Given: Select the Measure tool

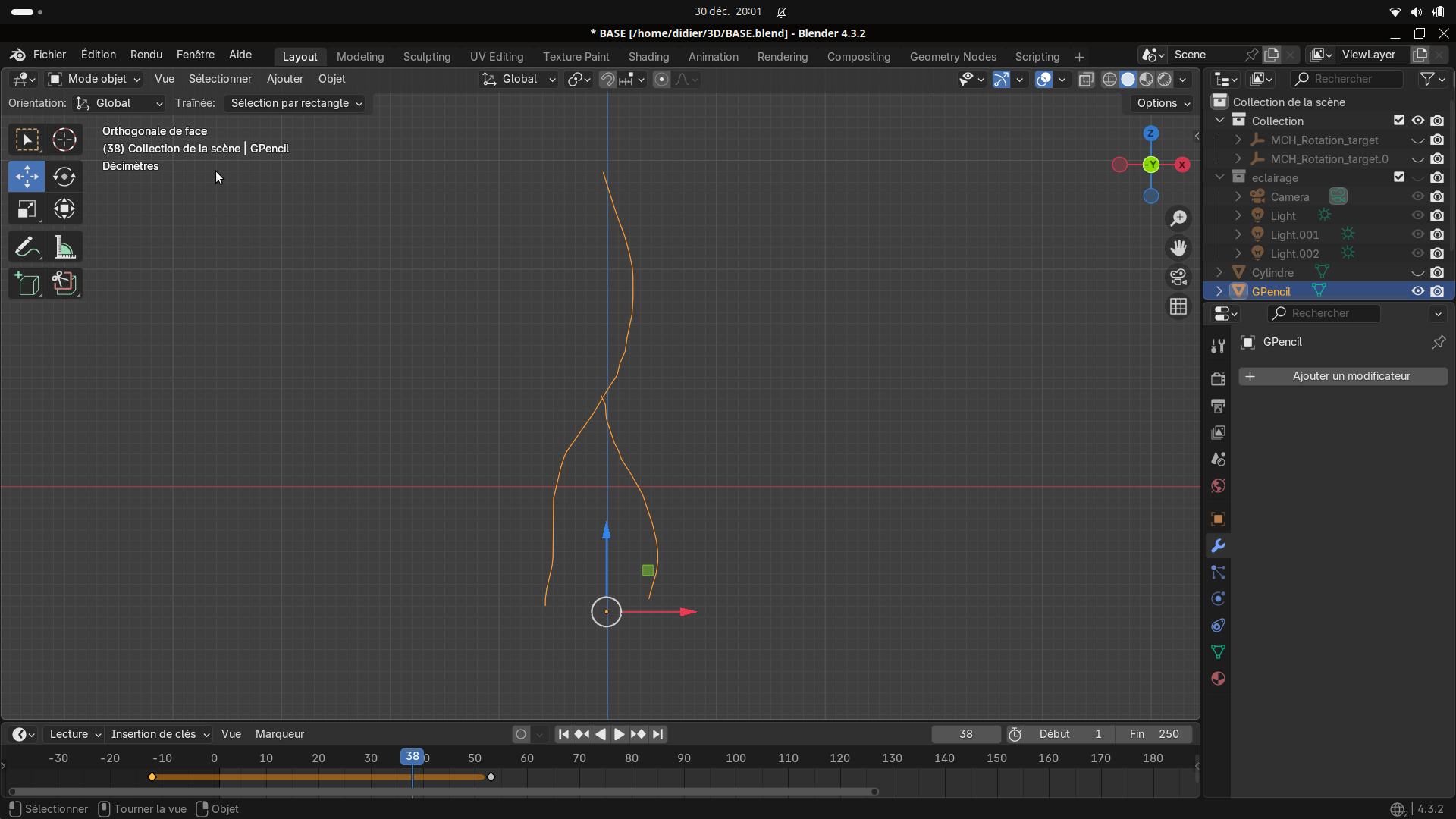Looking at the screenshot, I should (x=64, y=247).
